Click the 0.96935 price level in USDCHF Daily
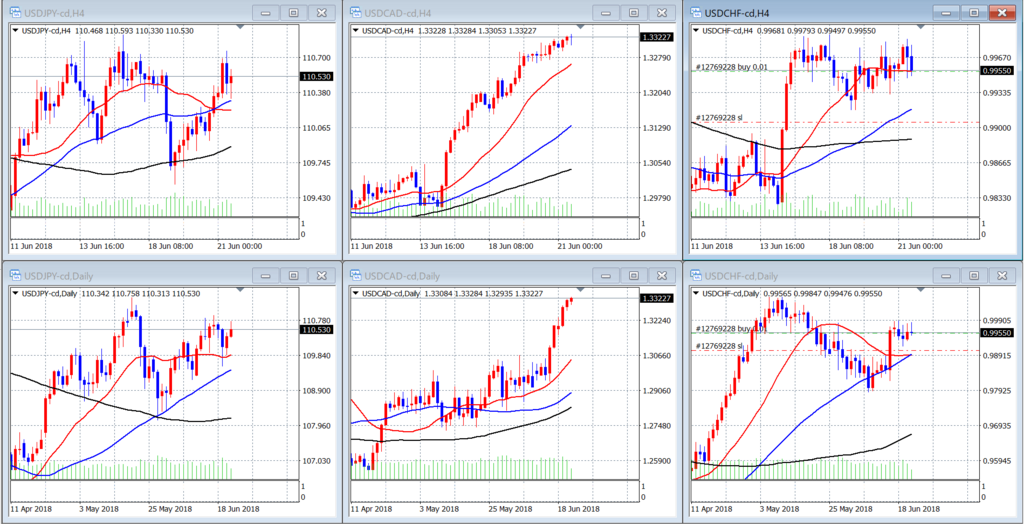Image resolution: width=1024 pixels, height=524 pixels. coord(996,427)
